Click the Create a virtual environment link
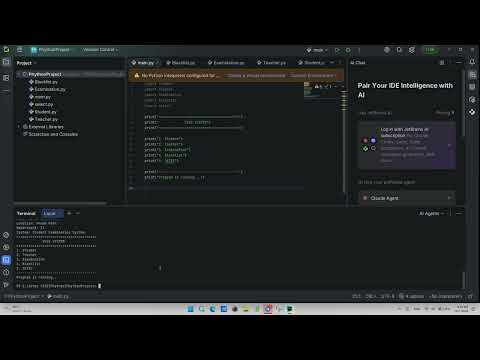This screenshot has height=360, width=480. [x=256, y=76]
